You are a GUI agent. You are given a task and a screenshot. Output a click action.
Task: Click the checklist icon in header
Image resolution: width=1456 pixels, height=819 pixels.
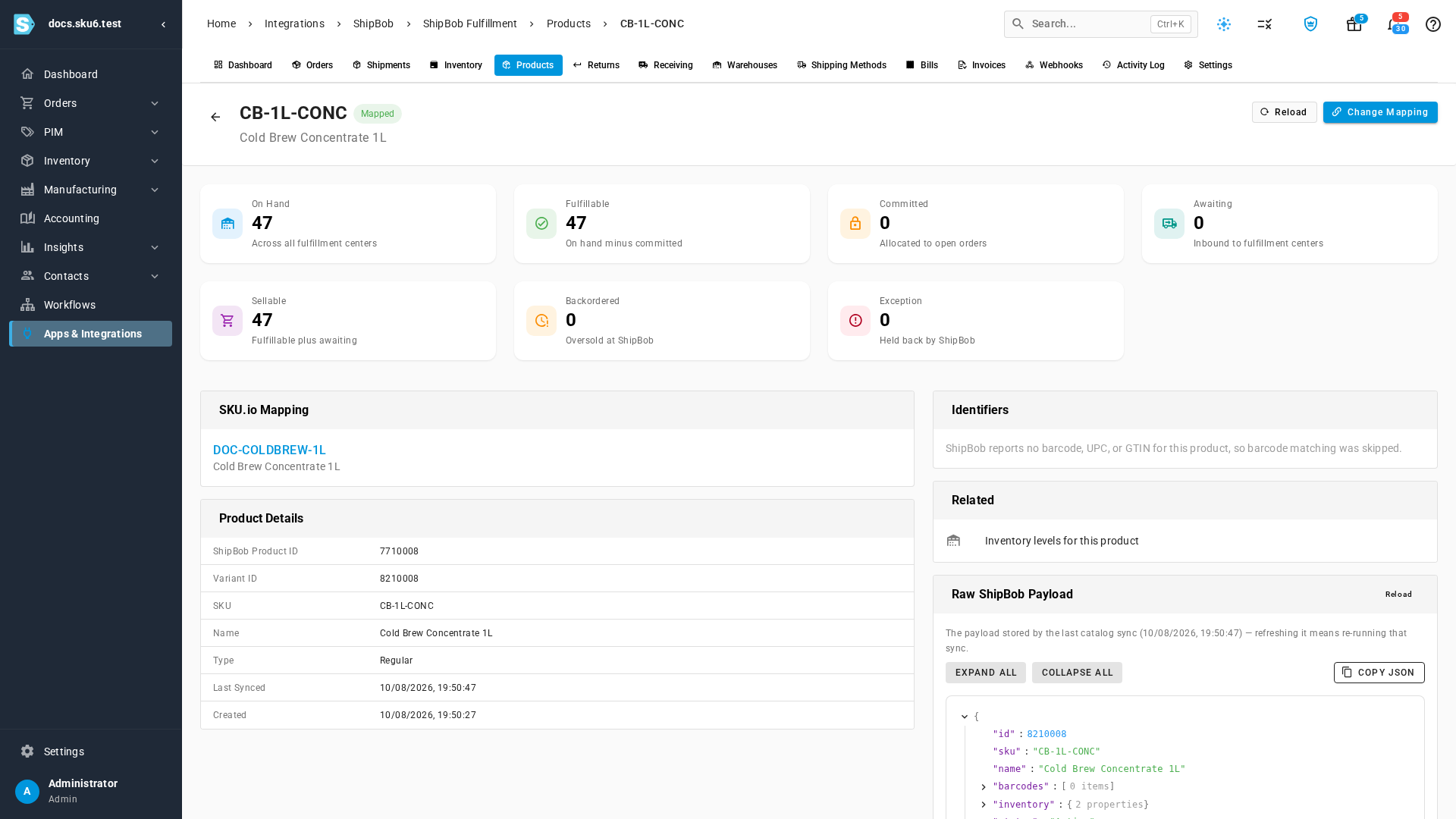click(1264, 24)
